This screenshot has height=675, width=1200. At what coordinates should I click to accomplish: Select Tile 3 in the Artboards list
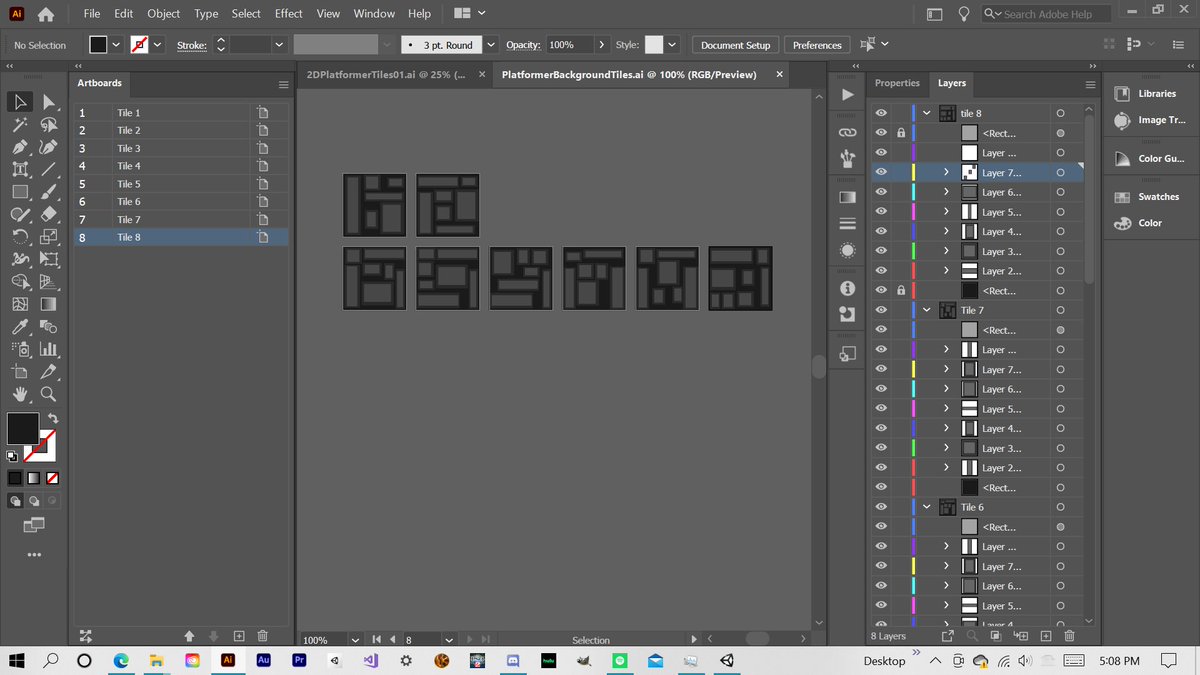pyautogui.click(x=181, y=148)
